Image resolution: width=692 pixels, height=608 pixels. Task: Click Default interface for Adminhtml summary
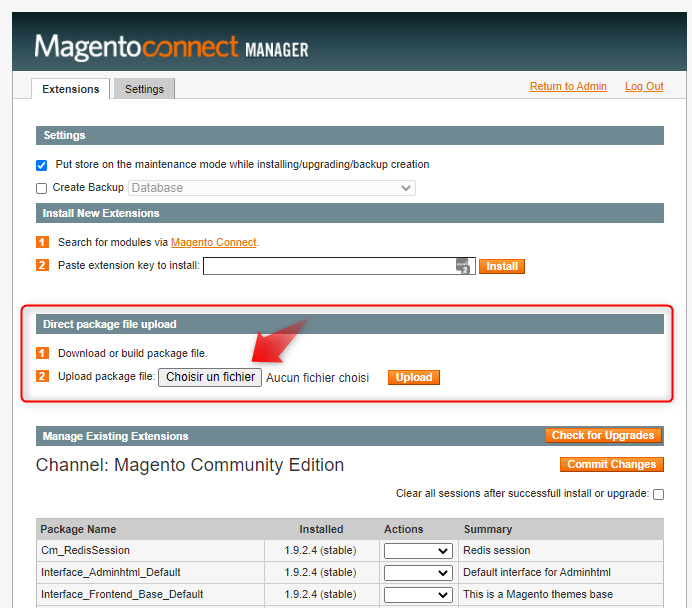tap(537, 572)
